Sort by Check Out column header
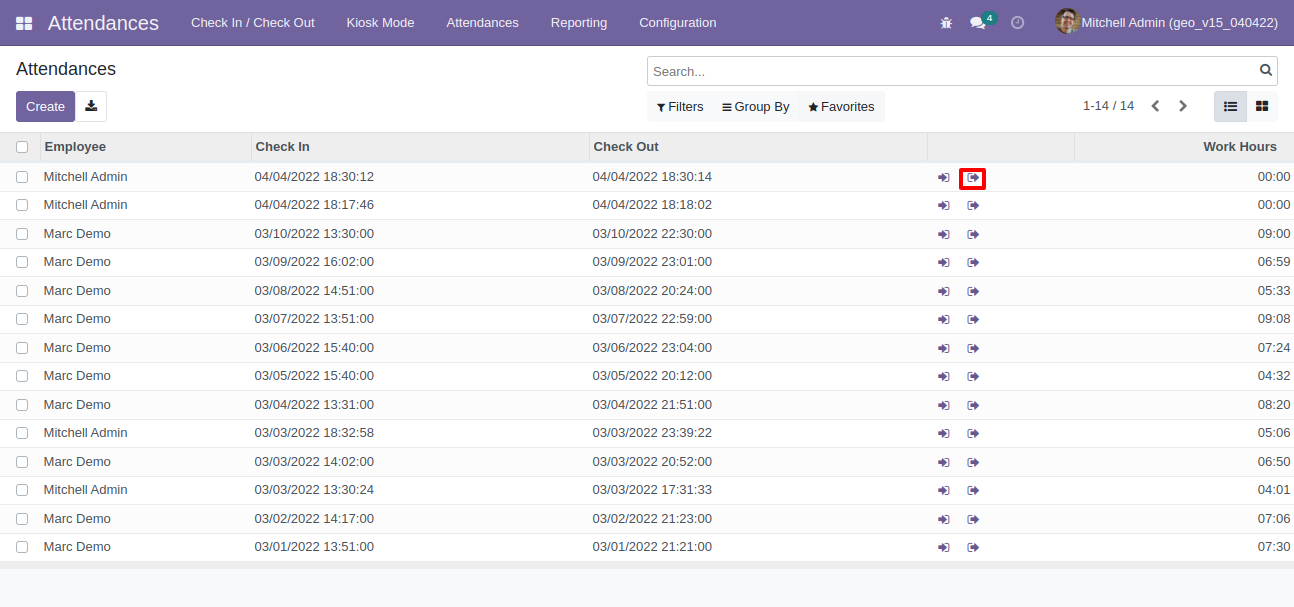Image resolution: width=1294 pixels, height=607 pixels. [x=758, y=147]
